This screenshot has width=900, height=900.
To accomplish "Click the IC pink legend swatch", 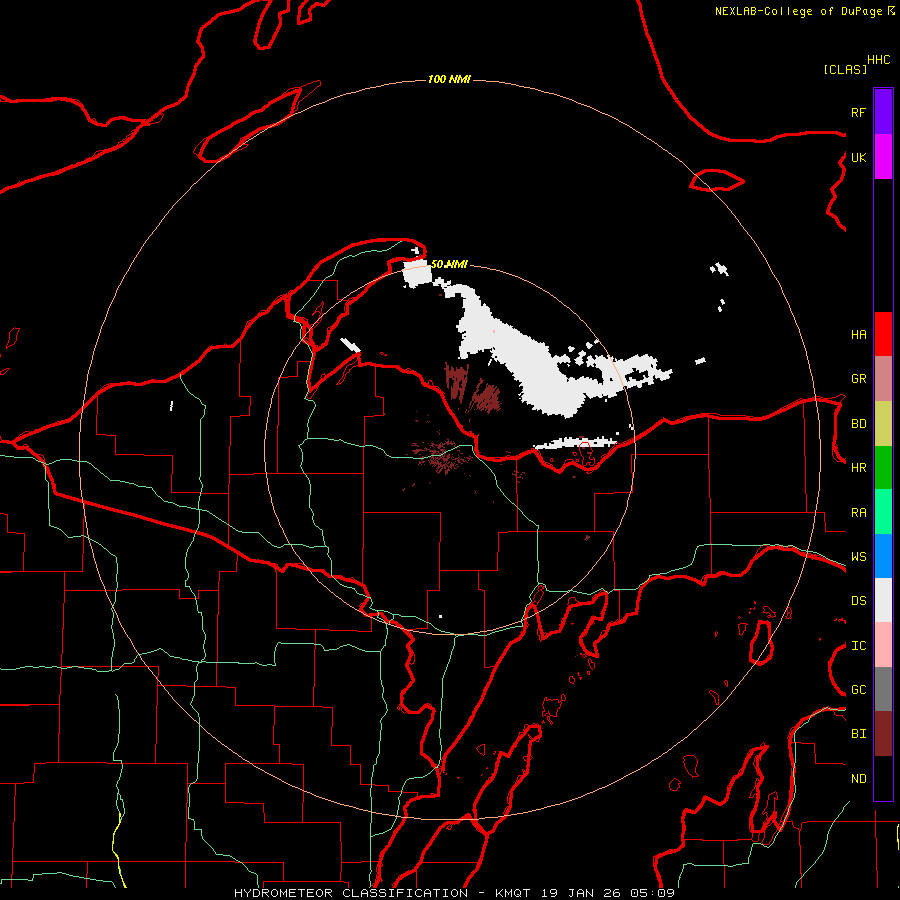I will (x=883, y=645).
